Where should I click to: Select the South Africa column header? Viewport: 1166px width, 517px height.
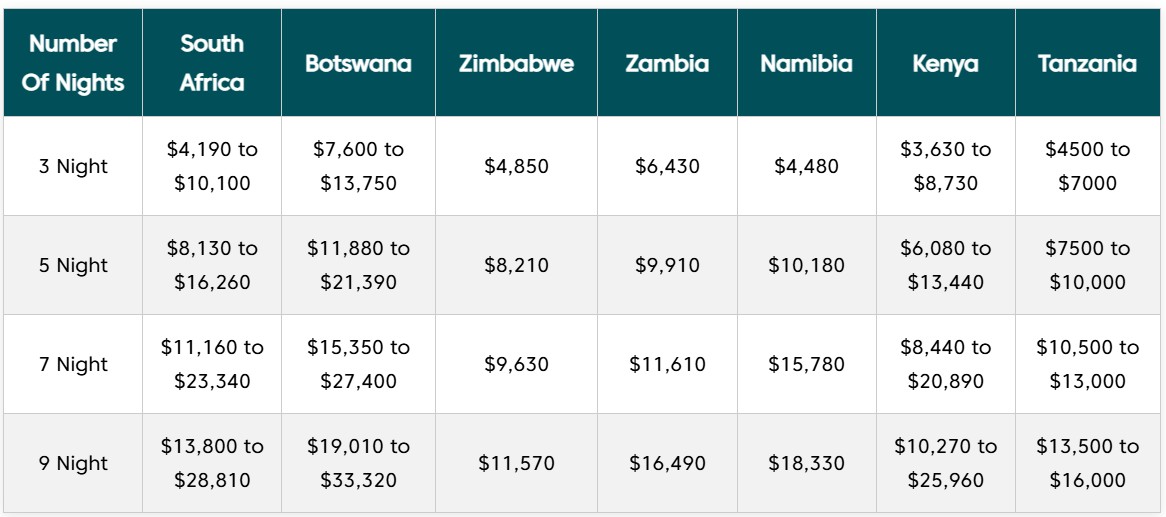pos(212,63)
